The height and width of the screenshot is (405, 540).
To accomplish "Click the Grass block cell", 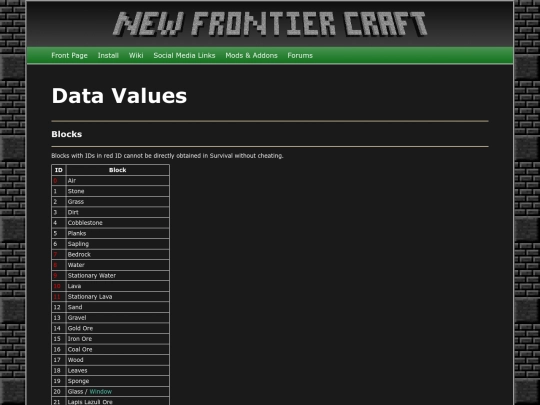I will click(117, 202).
